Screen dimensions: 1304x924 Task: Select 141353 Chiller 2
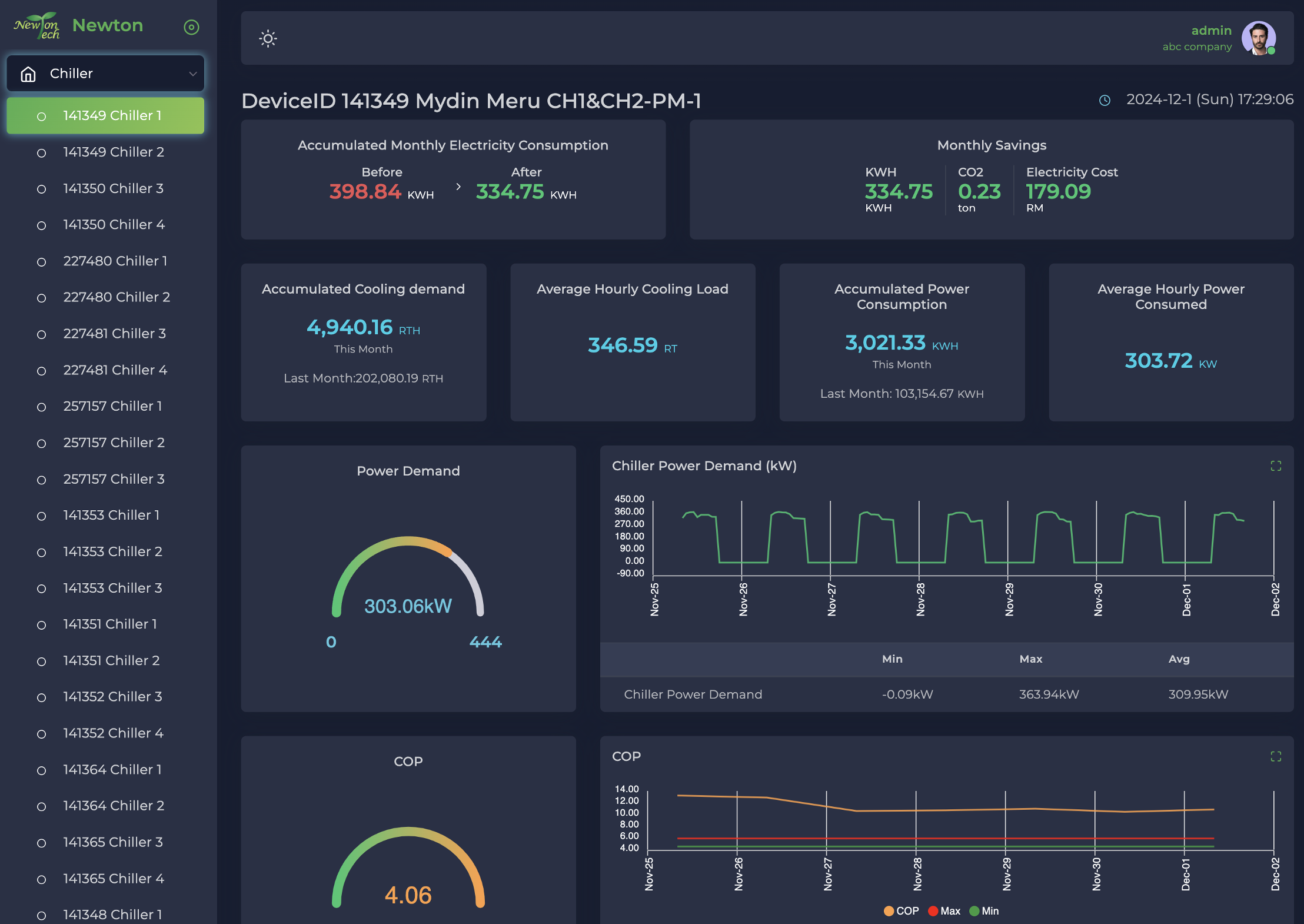(x=105, y=552)
